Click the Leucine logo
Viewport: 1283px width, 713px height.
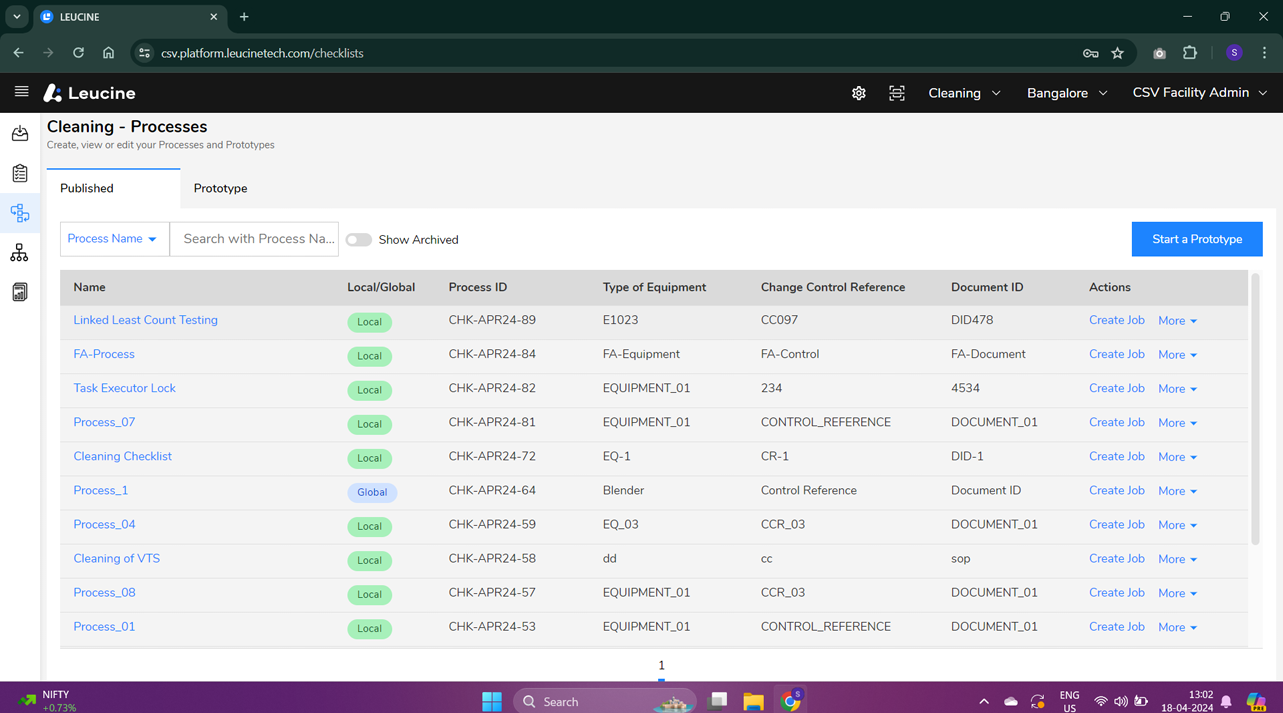(x=89, y=93)
